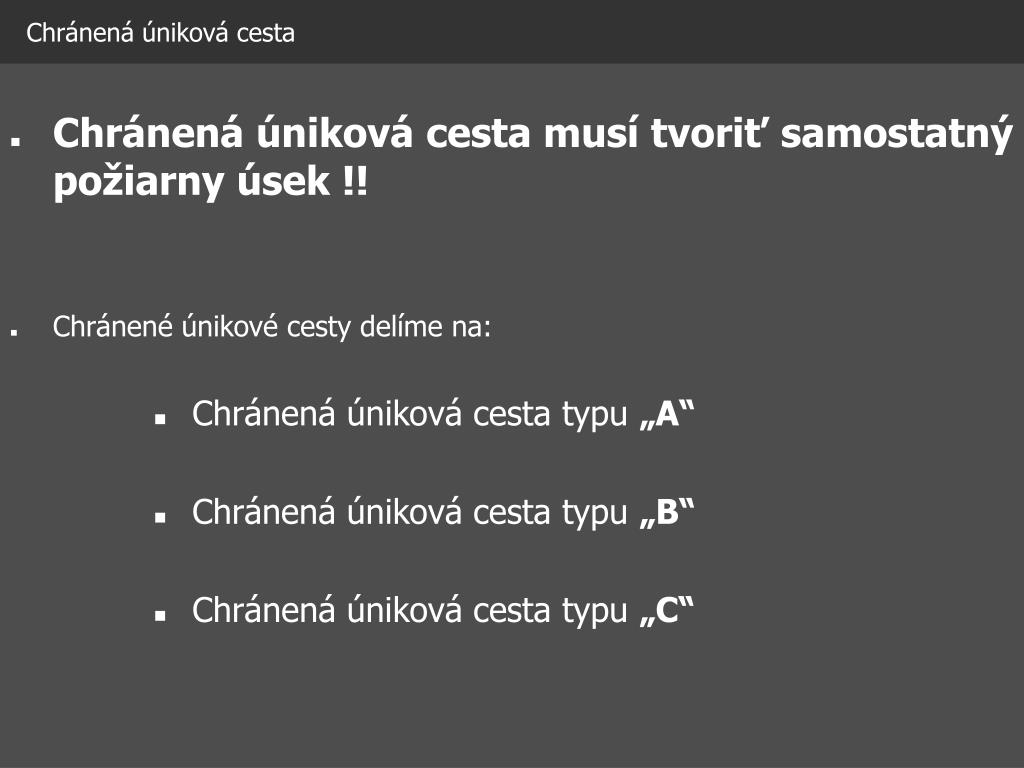Click the word 'cesta' in the „B“ line
1024x768 pixels.
pos(511,512)
